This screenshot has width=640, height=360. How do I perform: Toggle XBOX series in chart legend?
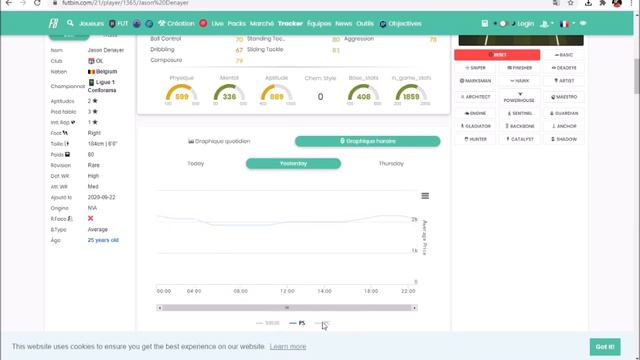[268, 323]
